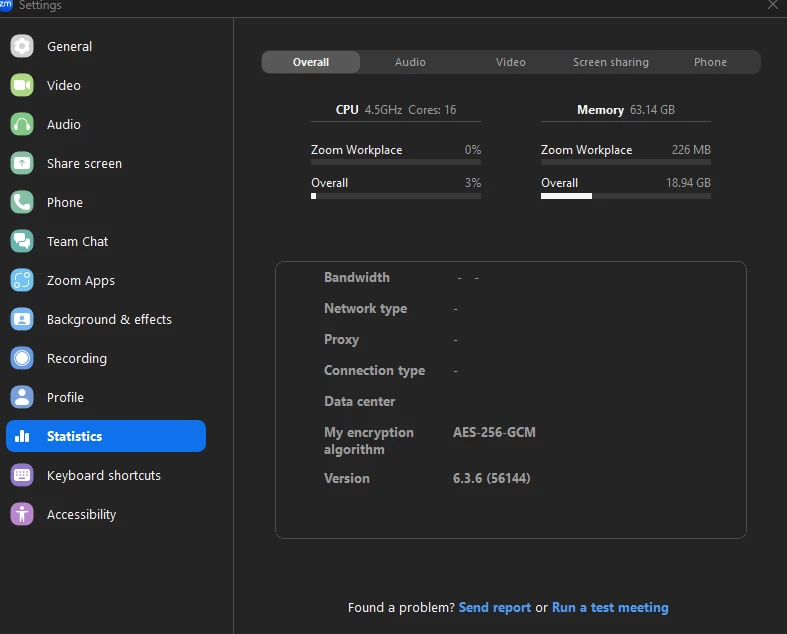
Task: Switch to the Video statistics tab
Action: tap(510, 62)
